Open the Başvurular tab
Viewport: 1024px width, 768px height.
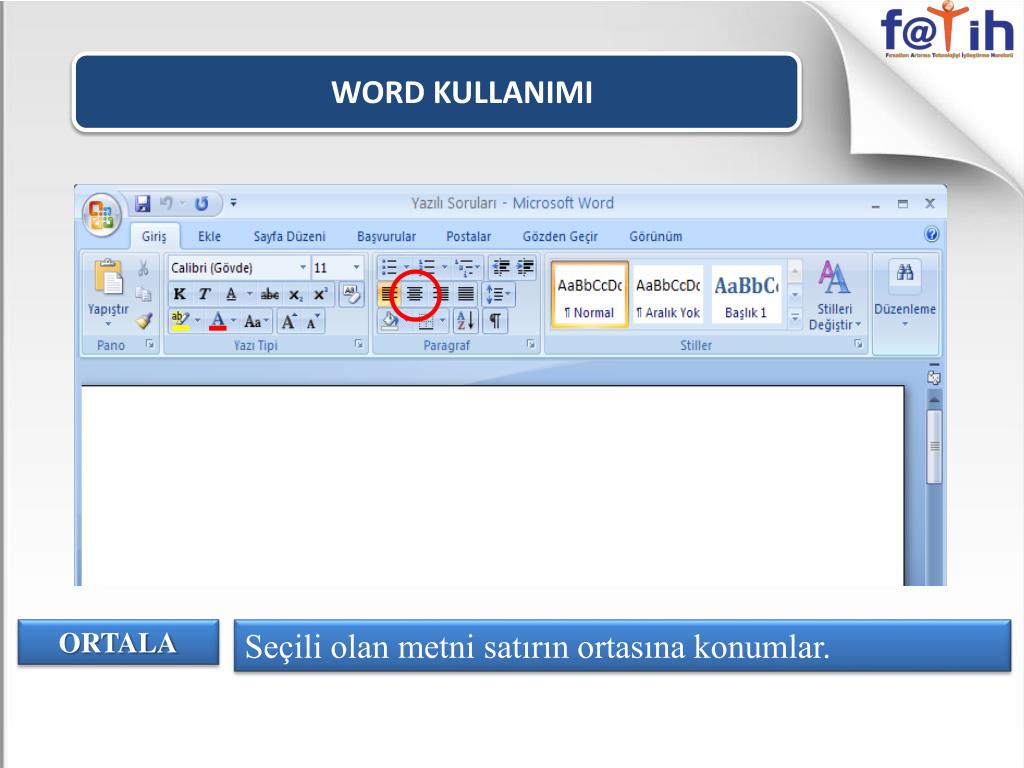point(386,236)
